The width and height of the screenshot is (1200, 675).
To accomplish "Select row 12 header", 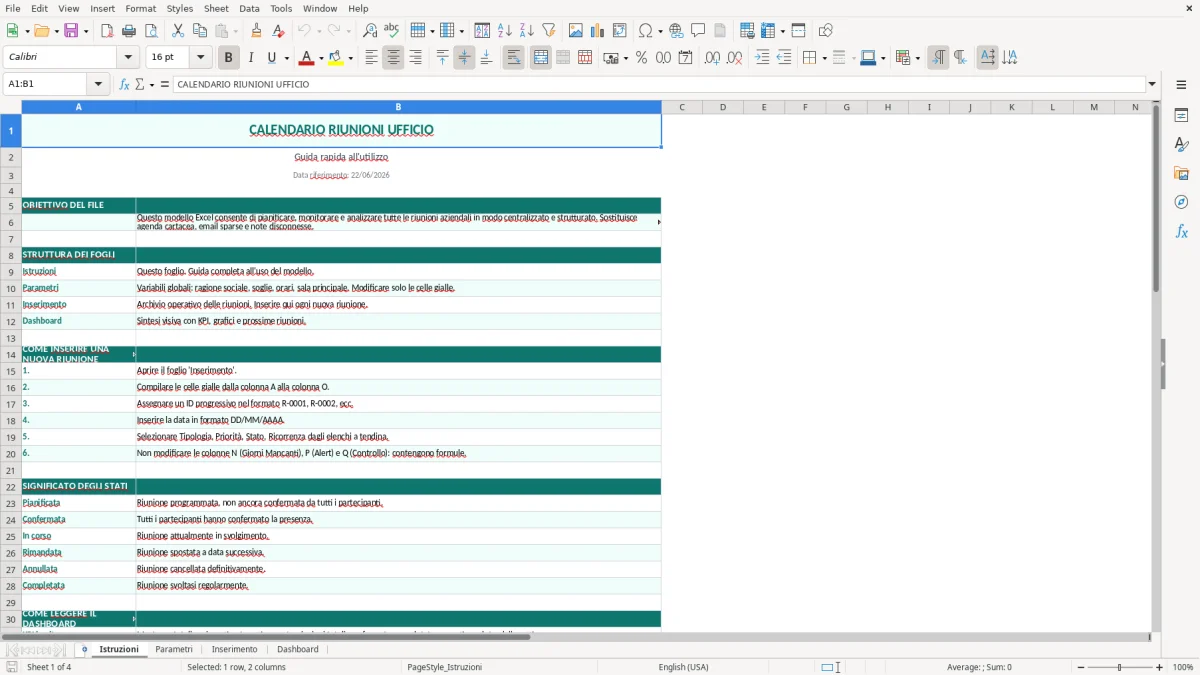I will (x=10, y=321).
